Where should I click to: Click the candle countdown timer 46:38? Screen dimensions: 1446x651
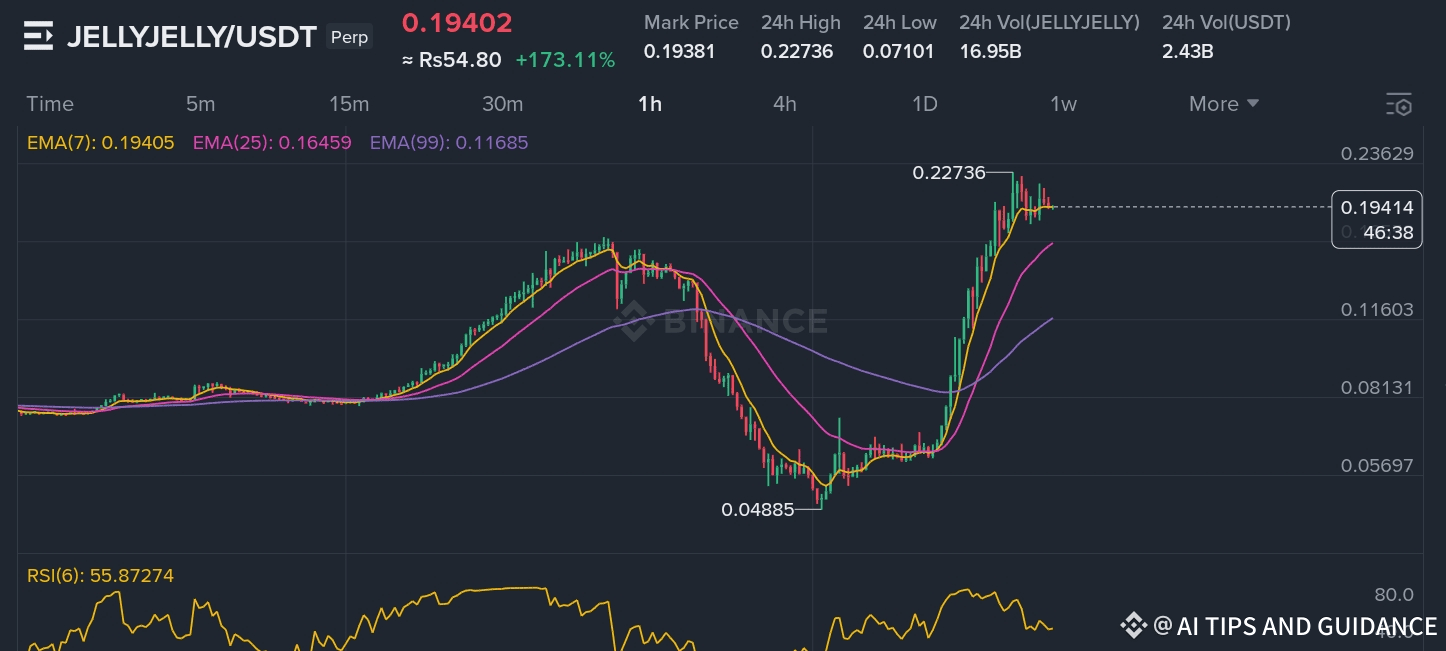[1388, 233]
